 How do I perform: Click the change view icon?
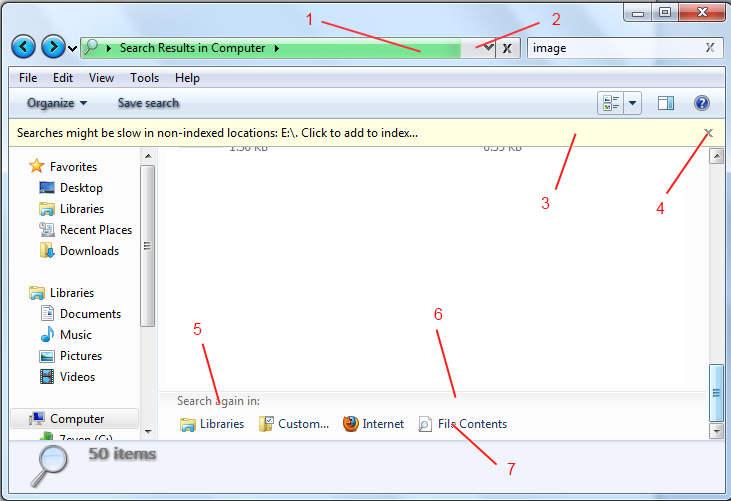610,103
